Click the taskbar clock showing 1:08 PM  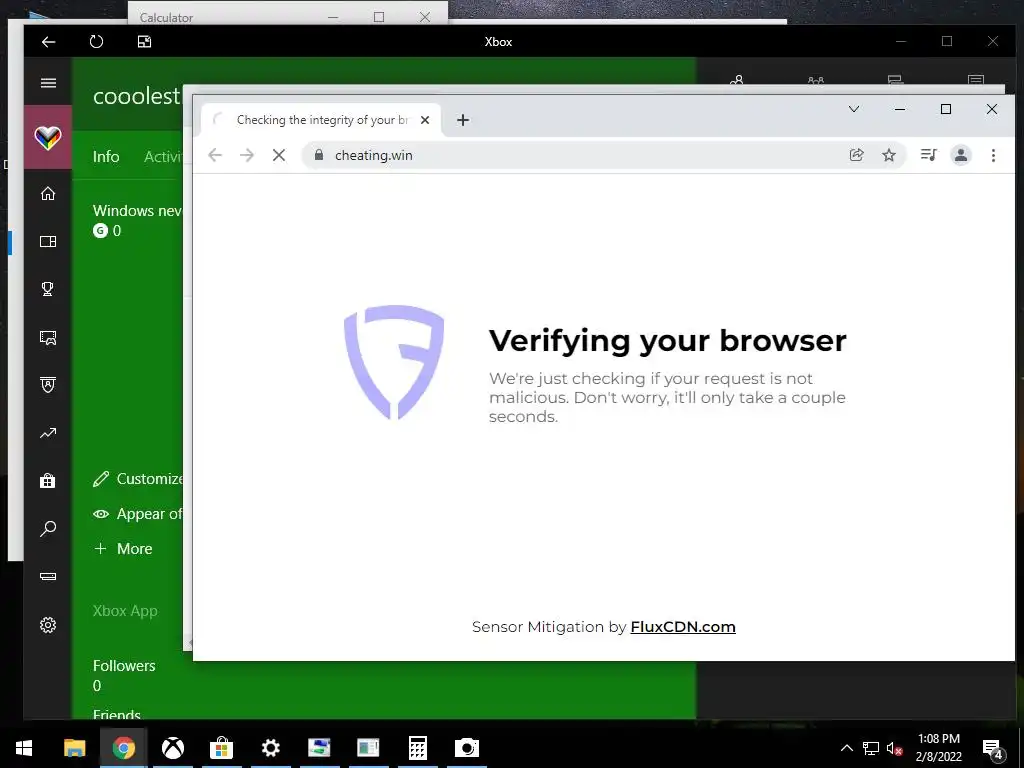pos(938,748)
